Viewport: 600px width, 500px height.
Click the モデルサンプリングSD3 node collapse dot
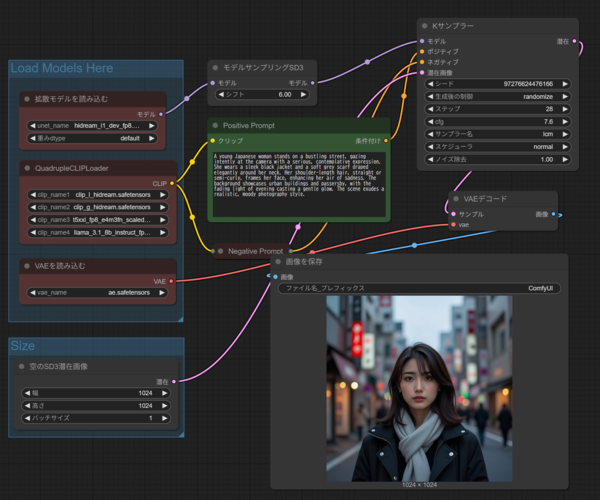click(217, 68)
